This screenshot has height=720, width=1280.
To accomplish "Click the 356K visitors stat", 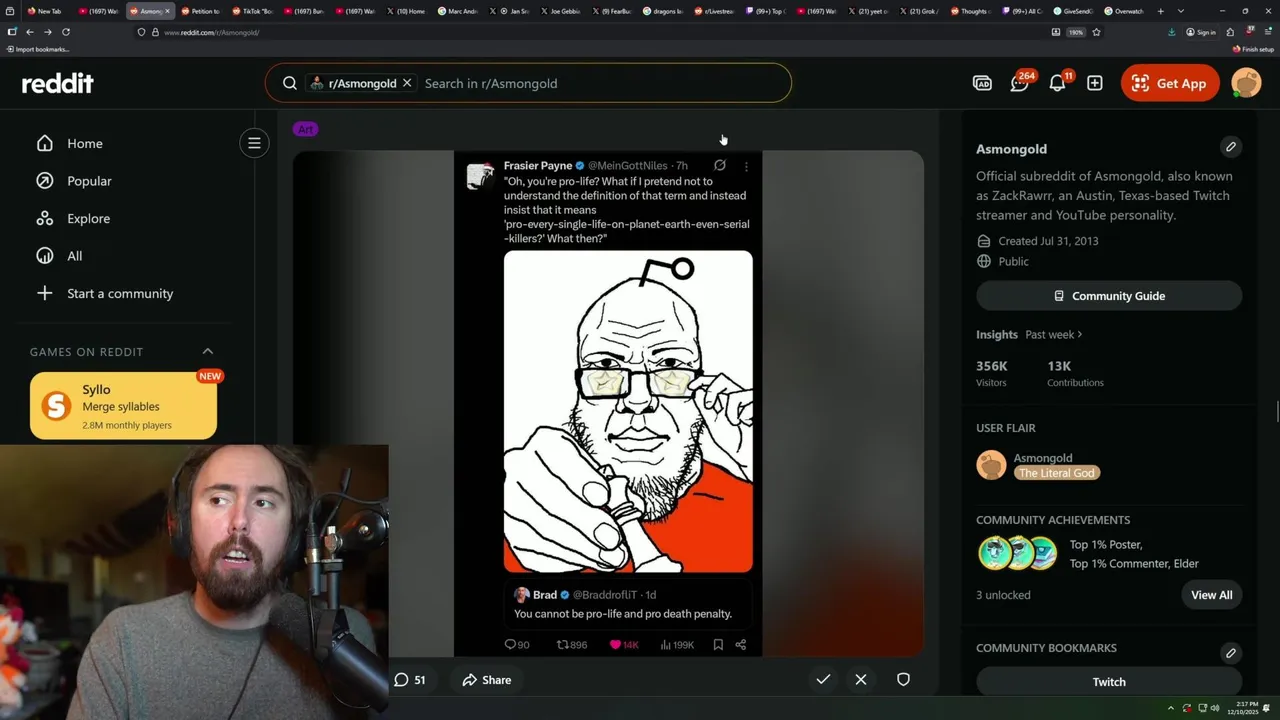I will [992, 373].
